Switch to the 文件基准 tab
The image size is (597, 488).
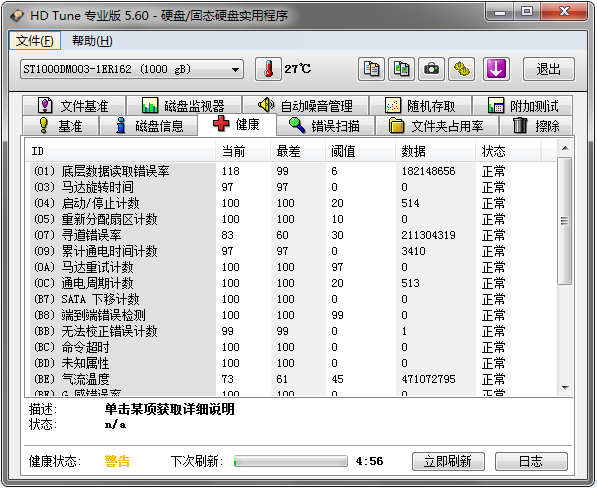[74, 105]
